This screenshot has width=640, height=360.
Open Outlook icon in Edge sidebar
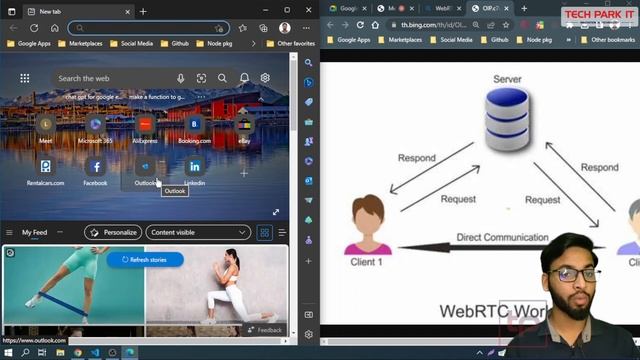(309, 180)
